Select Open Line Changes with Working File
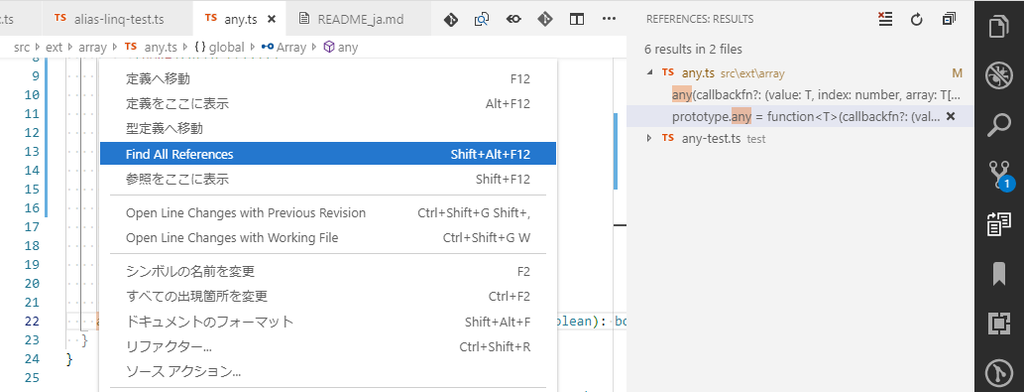This screenshot has height=392, width=1024. pyautogui.click(x=328, y=238)
